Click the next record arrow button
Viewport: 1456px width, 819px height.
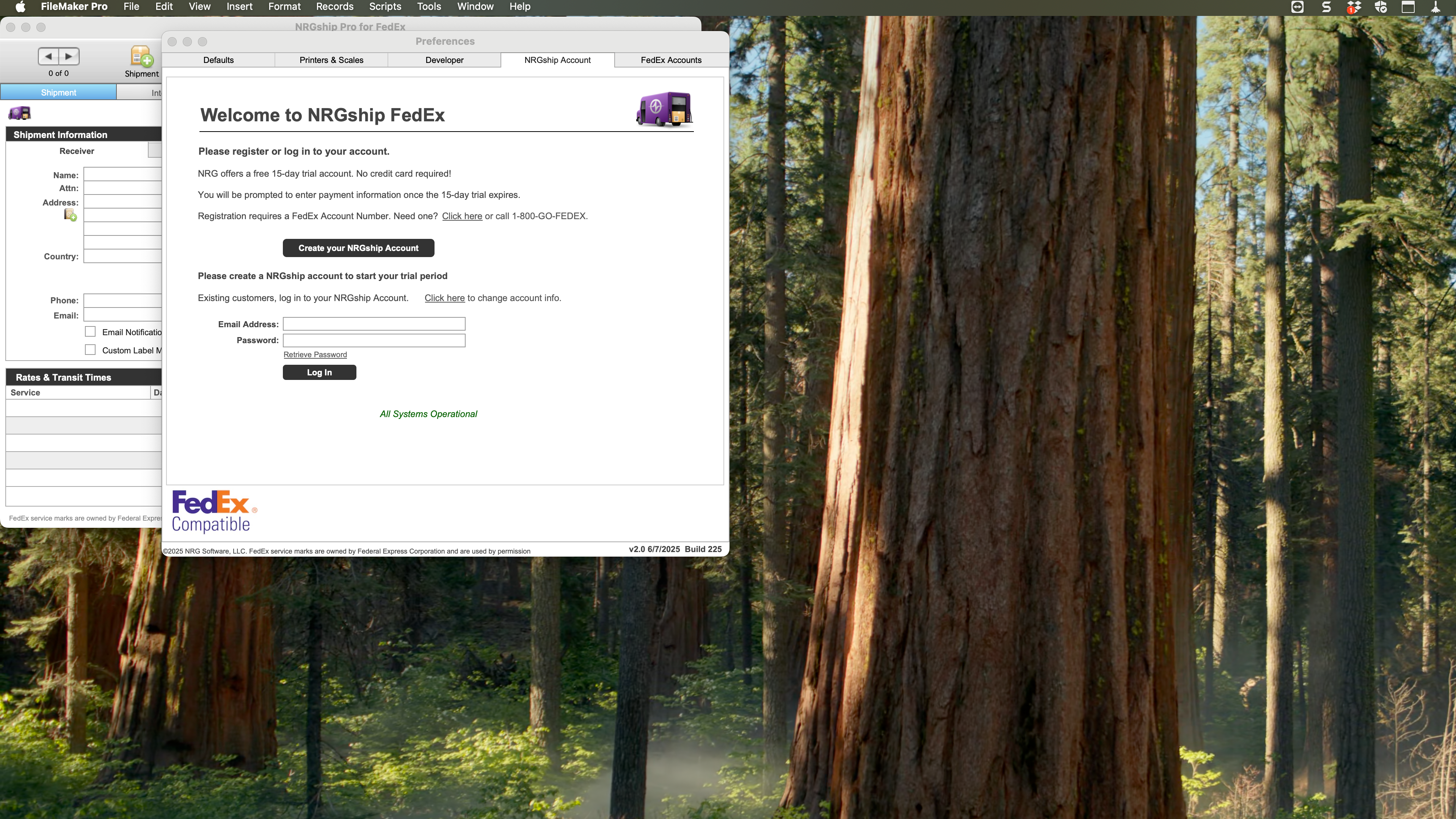pyautogui.click(x=69, y=56)
